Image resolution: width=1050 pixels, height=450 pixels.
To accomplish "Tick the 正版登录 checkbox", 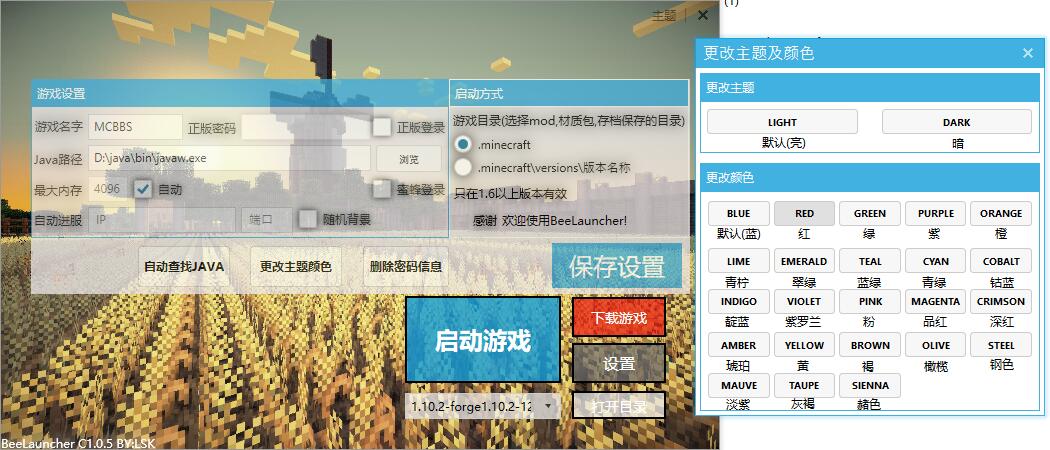I will 382,127.
